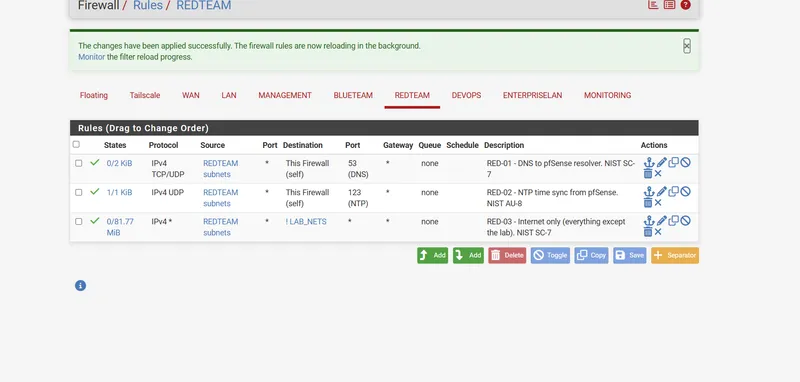
Task: Switch to the MONITORING tab
Action: 608,95
